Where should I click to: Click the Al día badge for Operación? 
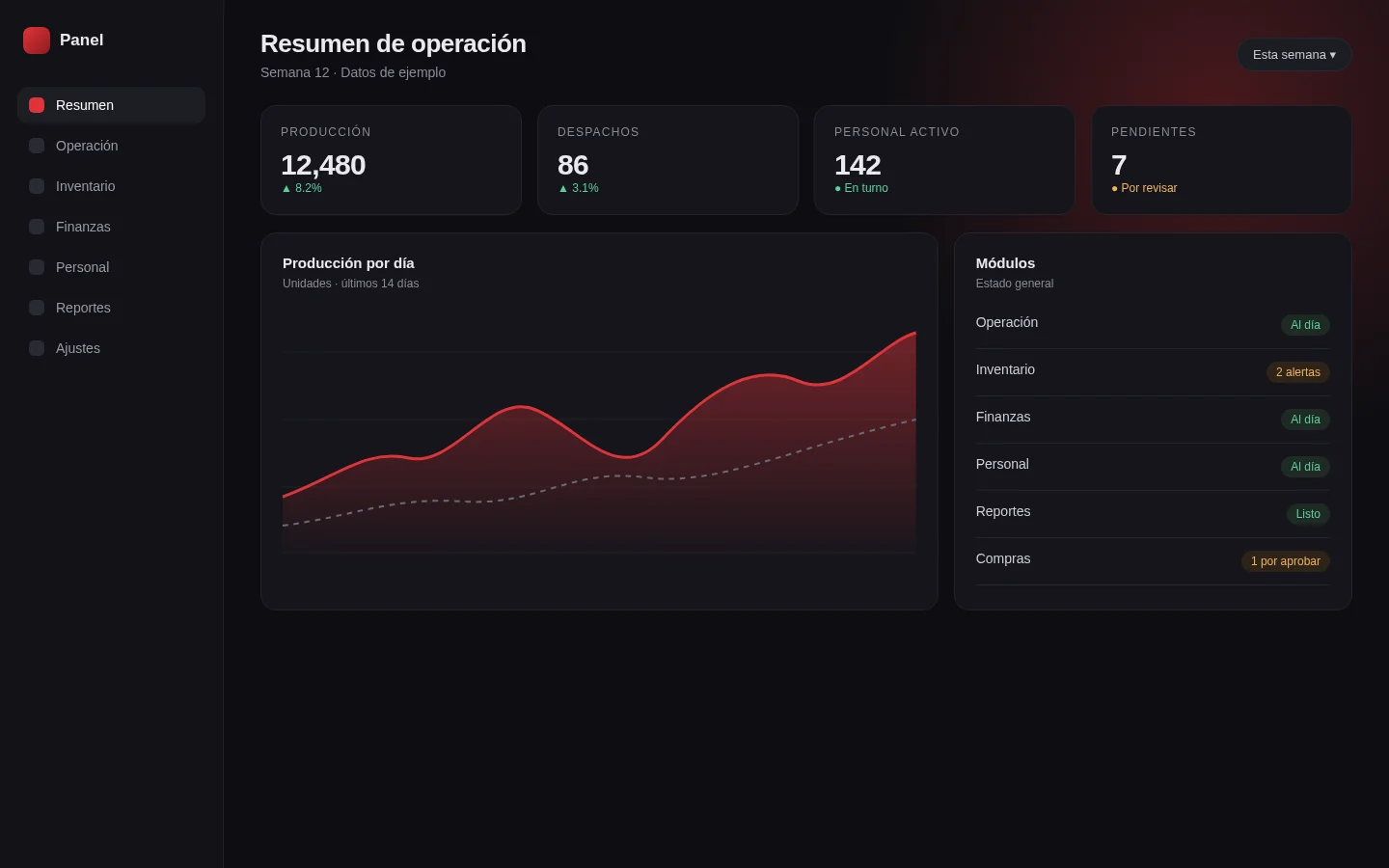[1305, 325]
